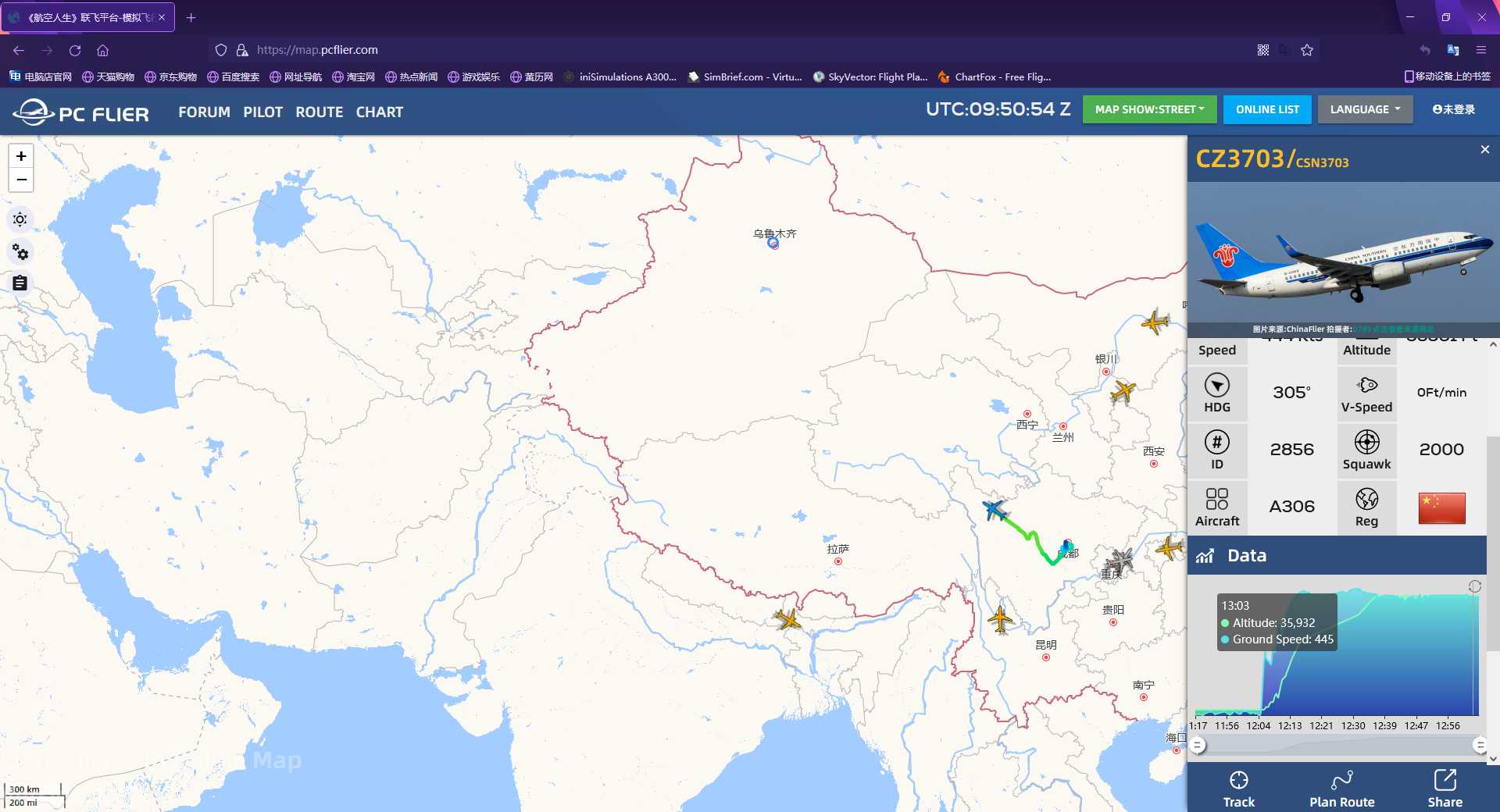The image size is (1500, 812).
Task: Refresh the altitude data chart
Action: pos(1474,586)
